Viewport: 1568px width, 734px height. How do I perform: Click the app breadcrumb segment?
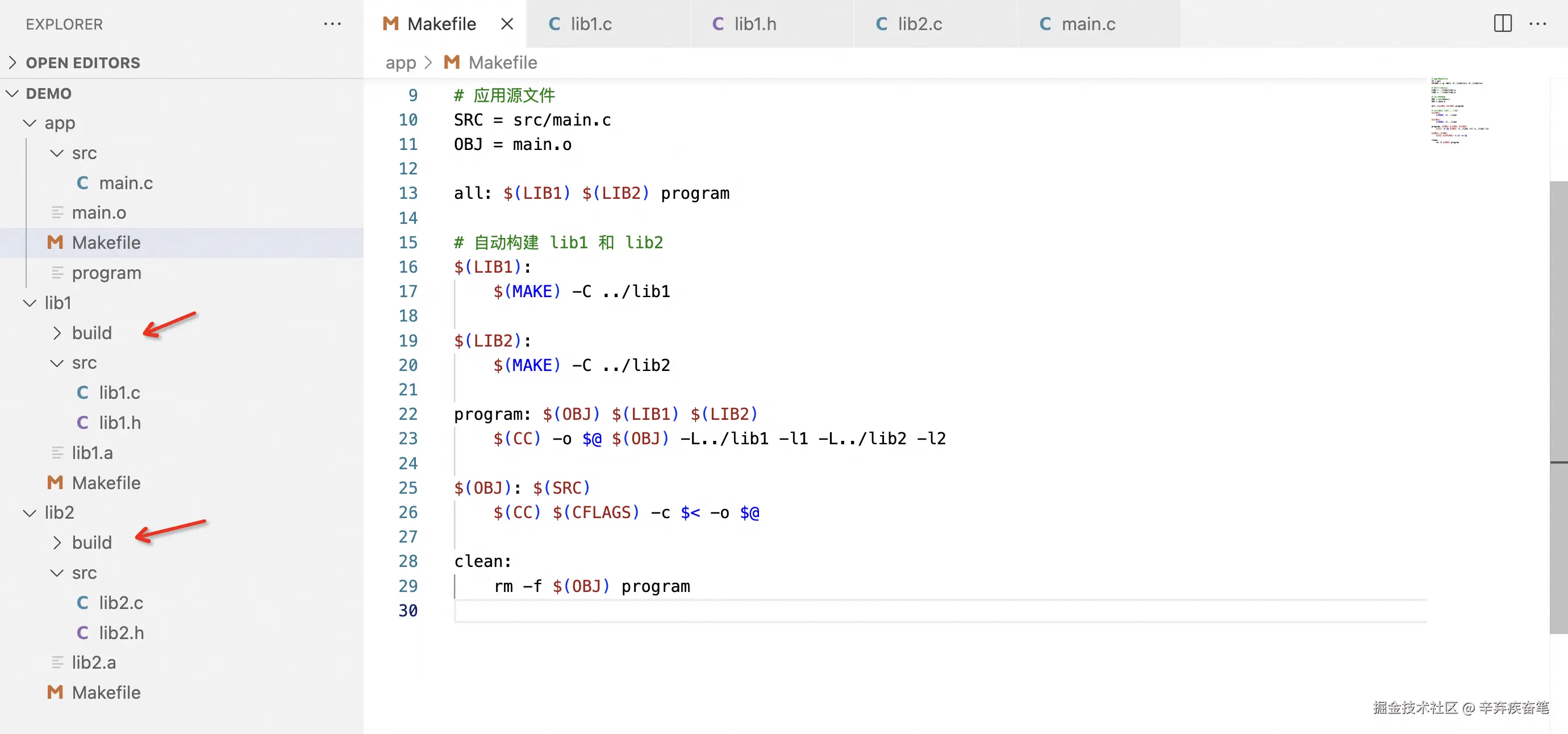(401, 62)
